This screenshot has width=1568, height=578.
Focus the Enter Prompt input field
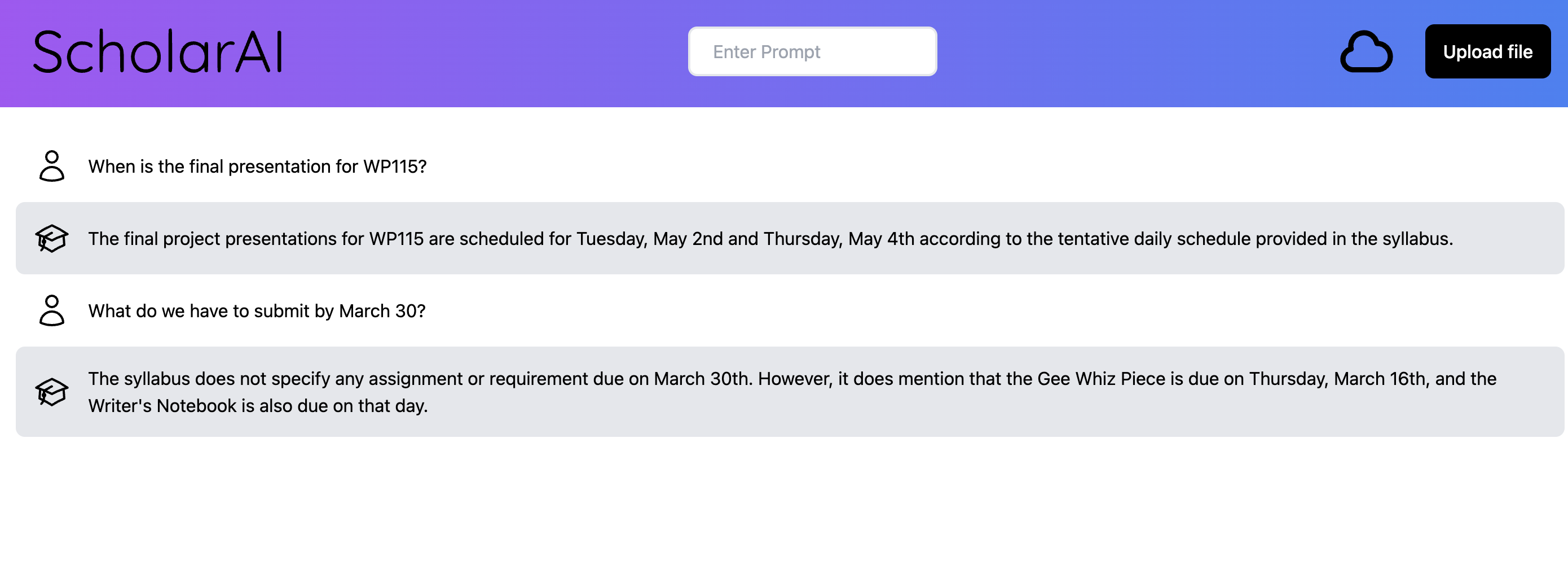[x=812, y=52]
